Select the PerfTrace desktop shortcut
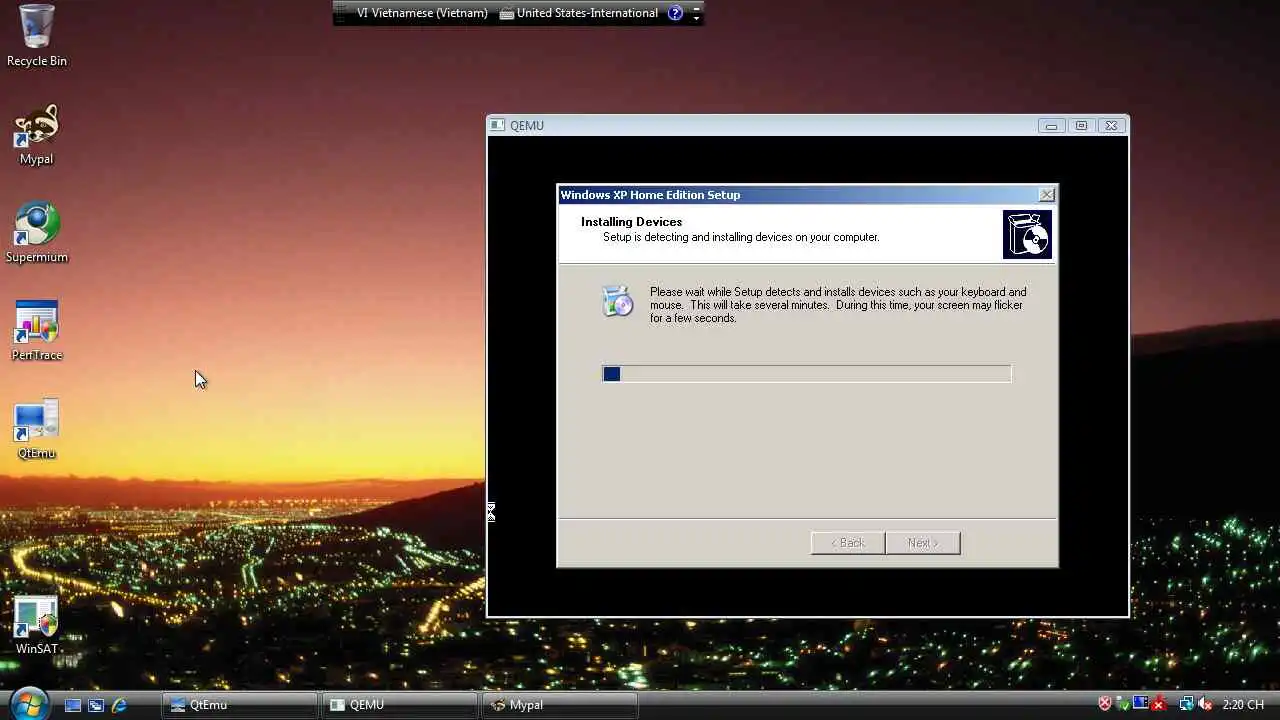This screenshot has height=720, width=1280. click(36, 331)
